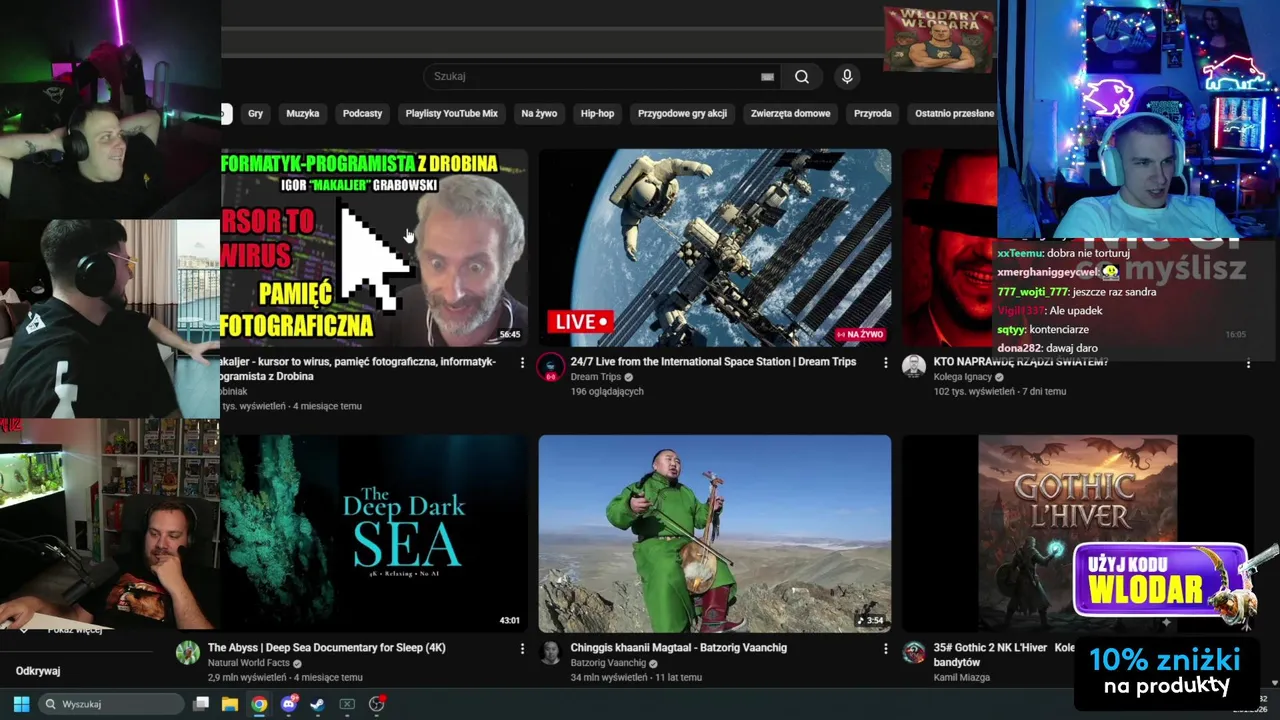Open the title 'Chinggis khaanii Magtaal - Batzorig Vaanchig'

point(678,648)
